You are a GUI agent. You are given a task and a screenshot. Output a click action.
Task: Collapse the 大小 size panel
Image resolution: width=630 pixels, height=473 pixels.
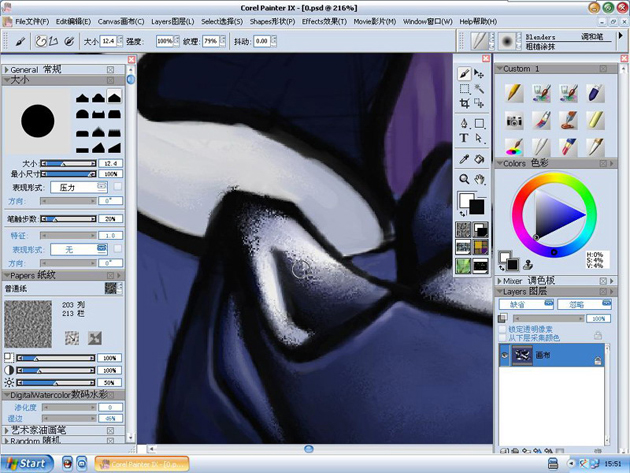pos(6,80)
